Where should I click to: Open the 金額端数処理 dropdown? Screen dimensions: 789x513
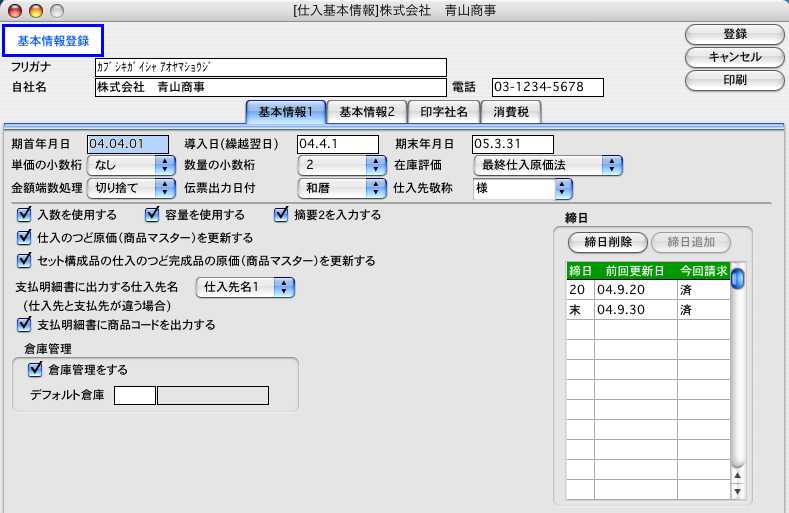click(130, 187)
